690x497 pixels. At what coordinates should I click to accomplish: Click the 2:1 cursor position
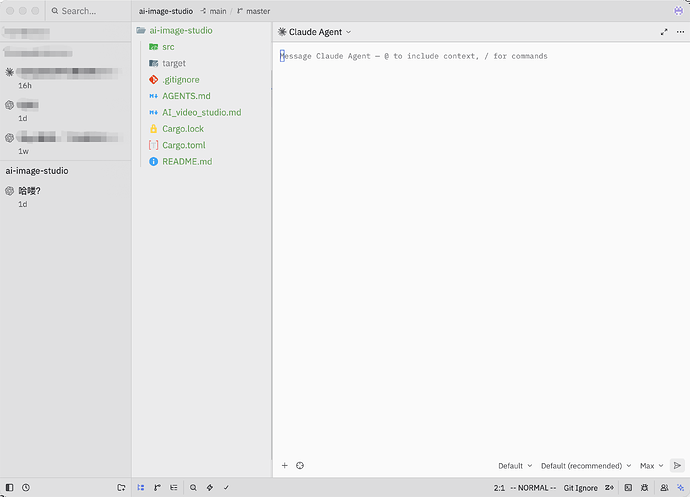[499, 488]
